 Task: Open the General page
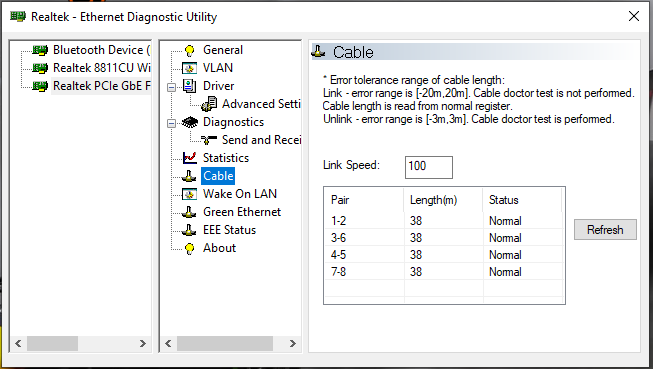click(223, 50)
